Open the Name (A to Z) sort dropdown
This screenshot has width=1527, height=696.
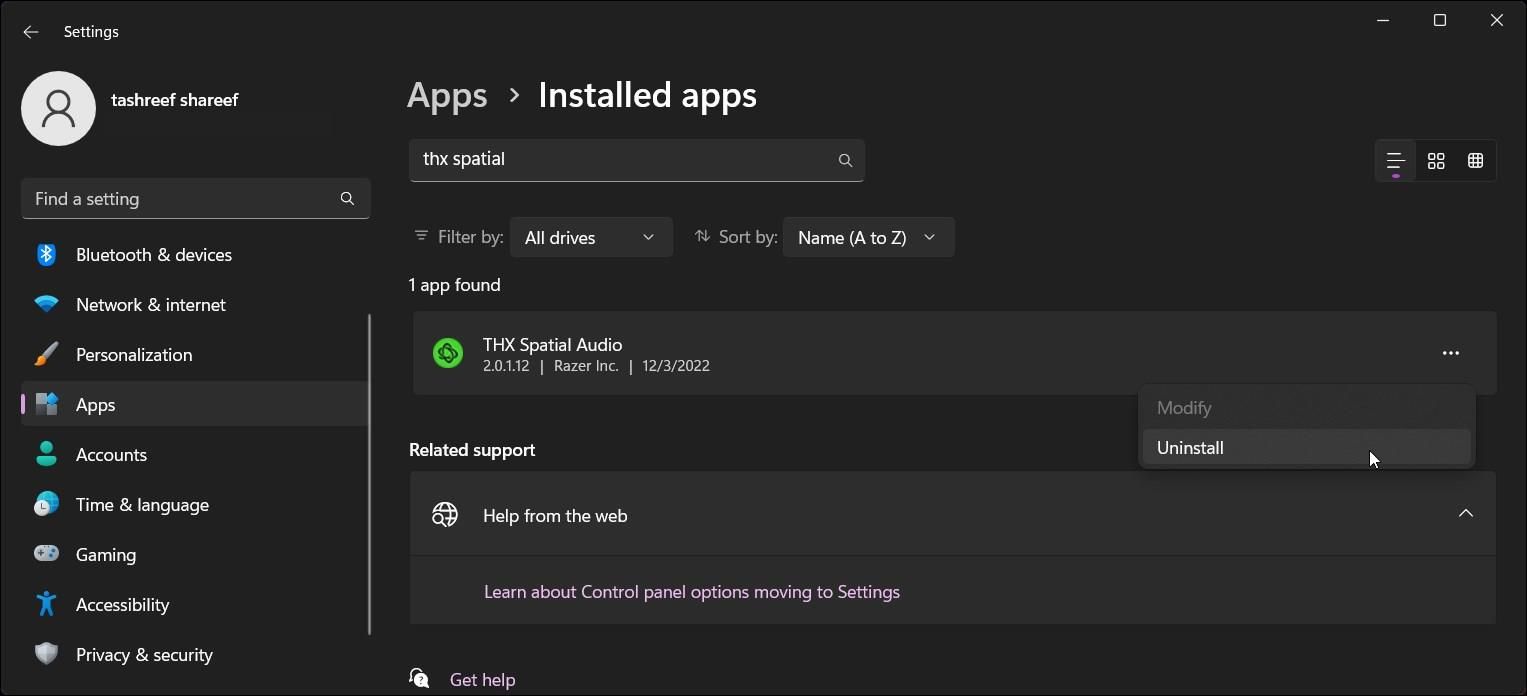[868, 237]
